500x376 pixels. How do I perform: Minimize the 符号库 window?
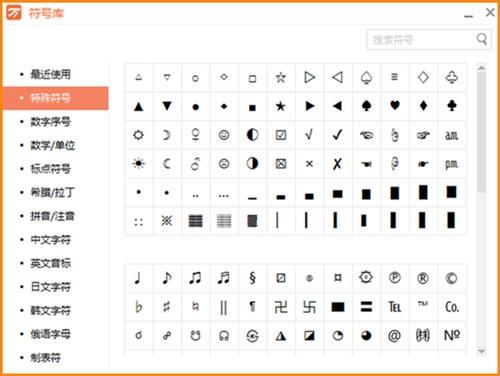pyautogui.click(x=469, y=15)
